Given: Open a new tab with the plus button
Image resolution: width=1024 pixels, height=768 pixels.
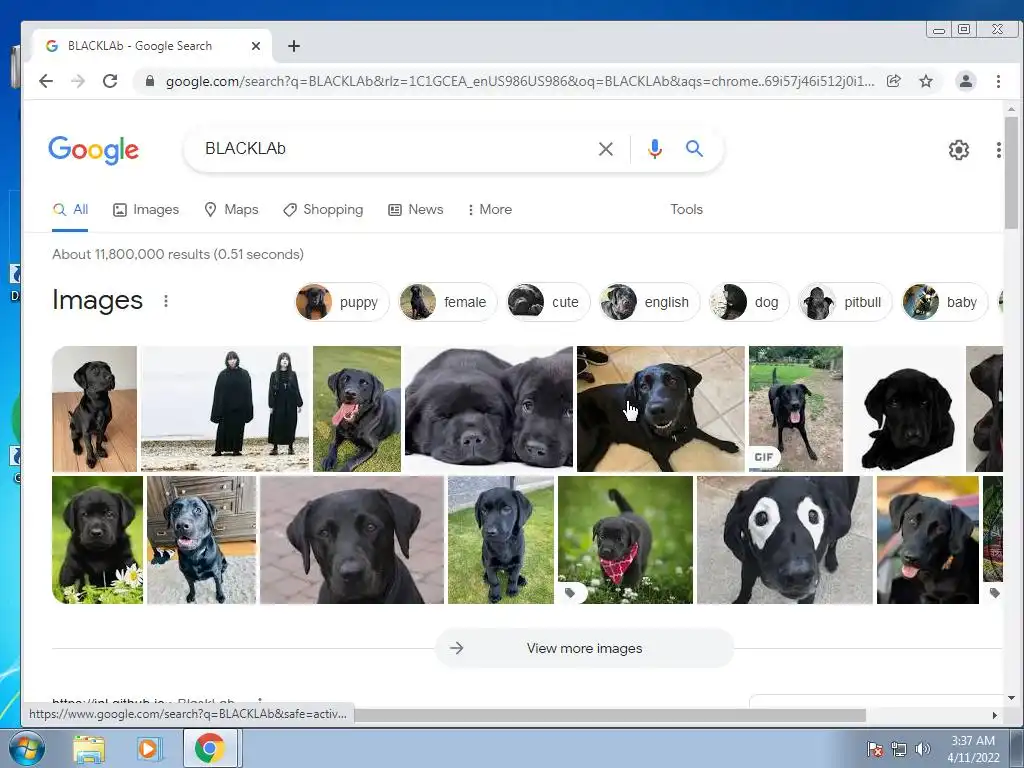Looking at the screenshot, I should 294,46.
